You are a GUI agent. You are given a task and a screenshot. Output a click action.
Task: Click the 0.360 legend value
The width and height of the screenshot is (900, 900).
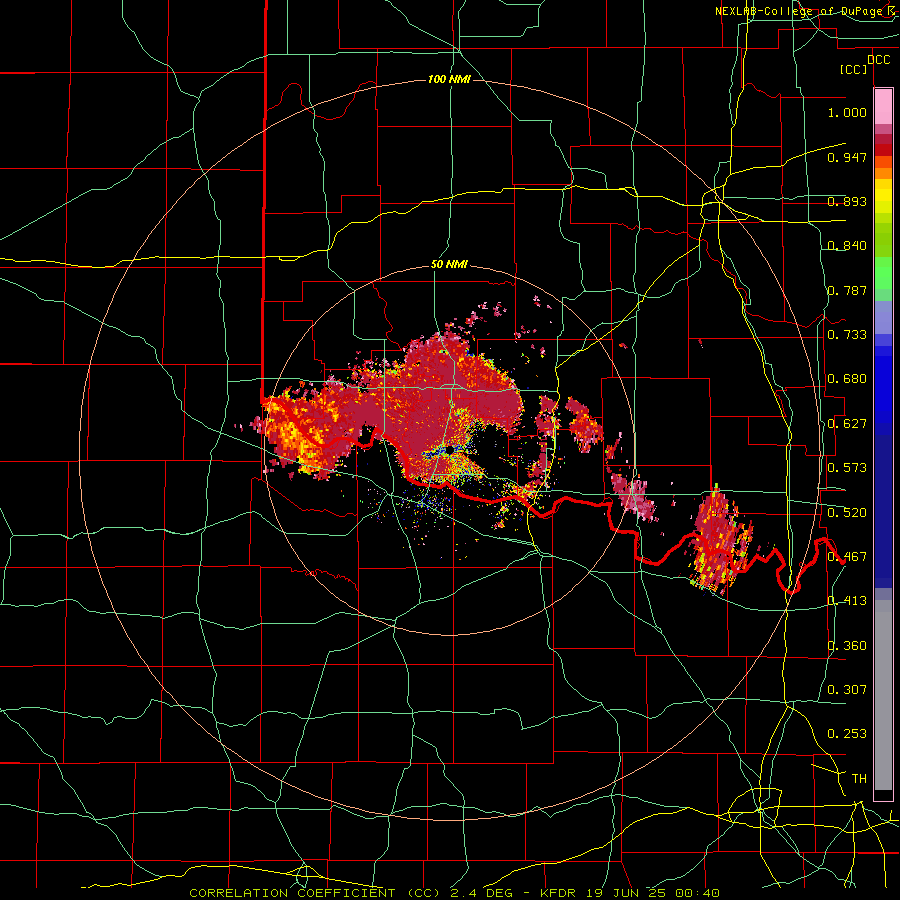pyautogui.click(x=847, y=645)
